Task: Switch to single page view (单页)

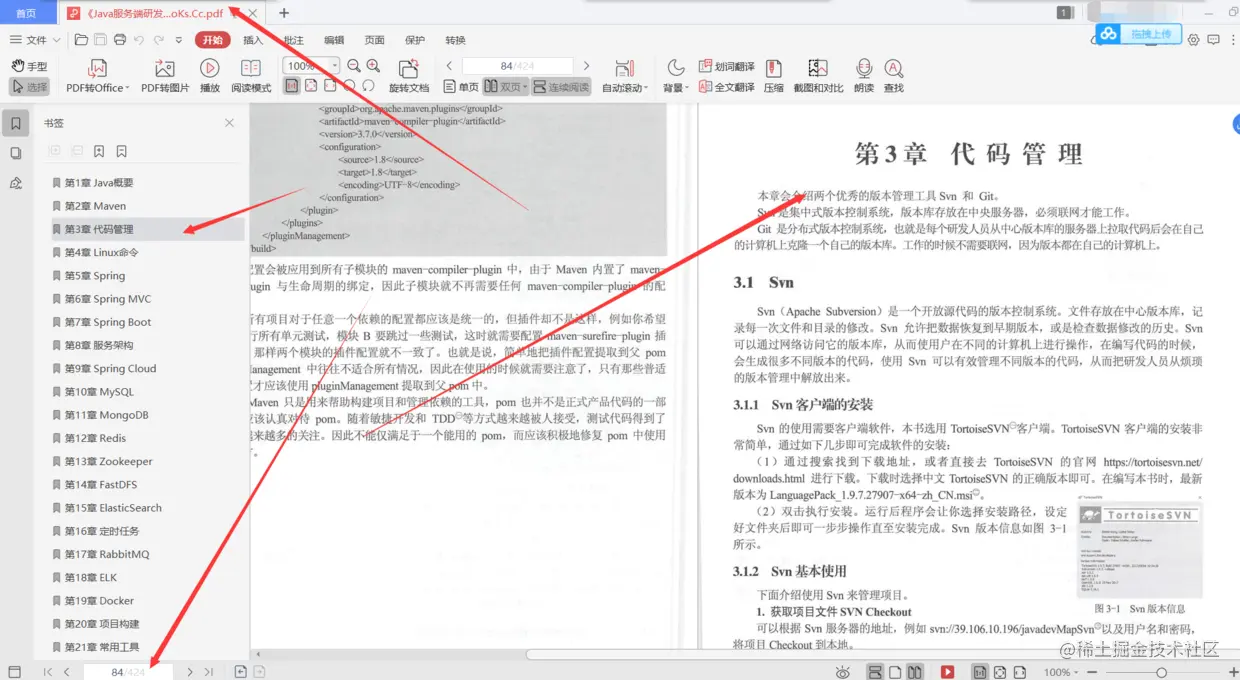Action: point(460,87)
